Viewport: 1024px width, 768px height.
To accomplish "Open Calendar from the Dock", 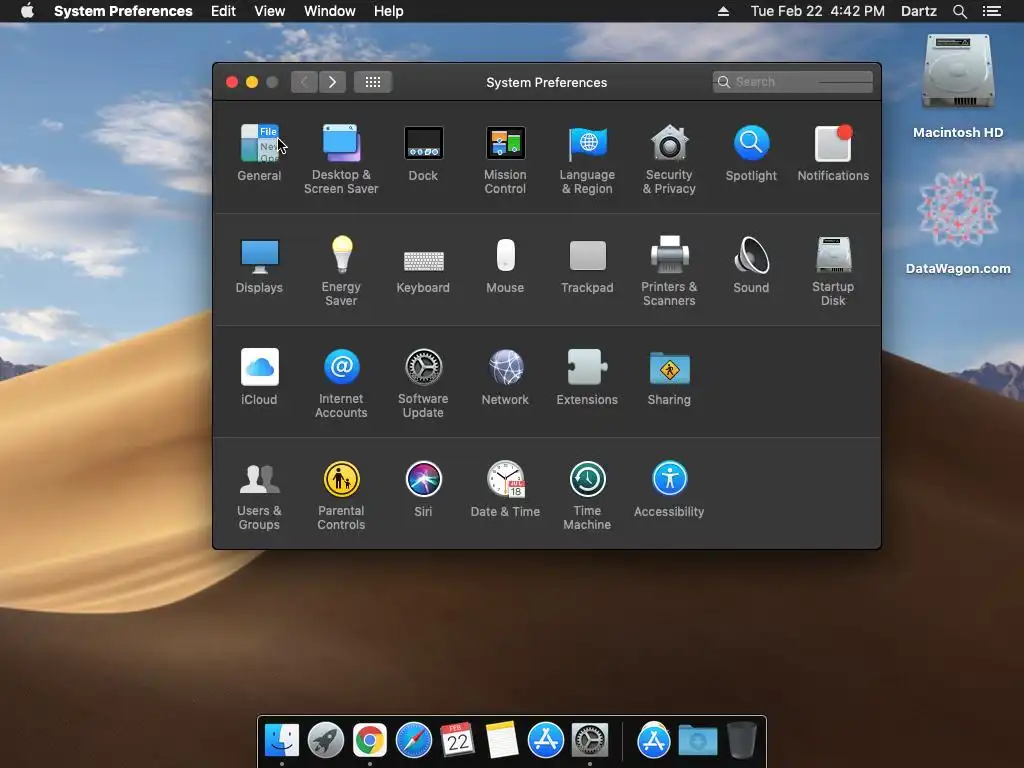I will click(457, 740).
